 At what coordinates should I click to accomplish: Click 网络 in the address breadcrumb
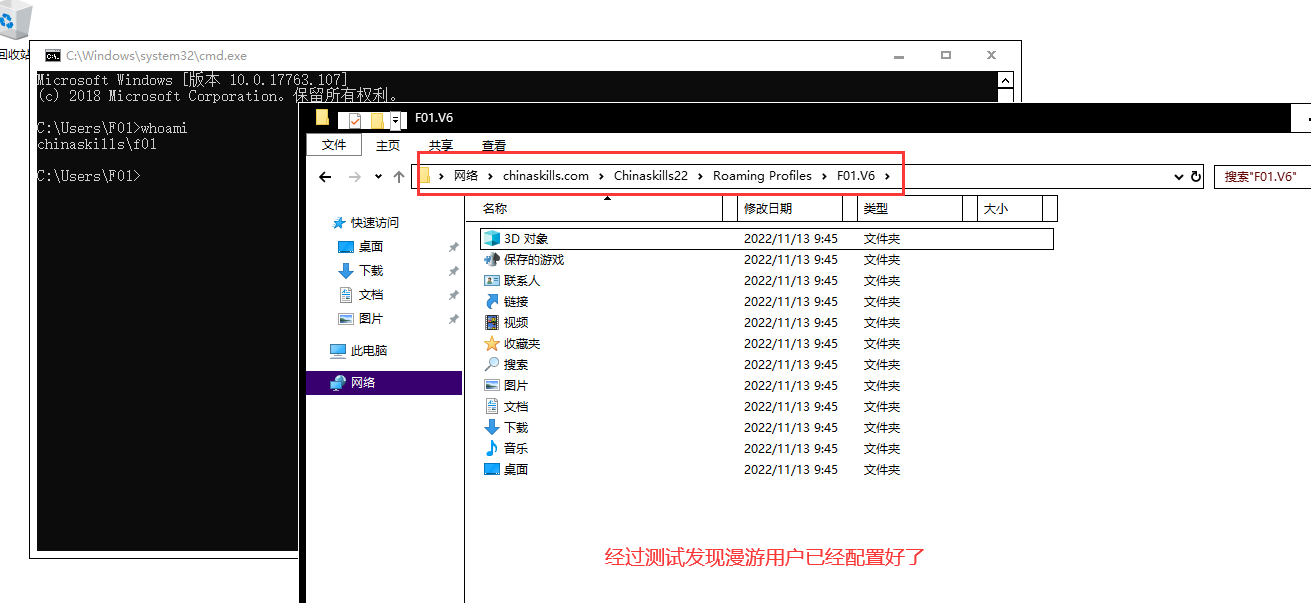[466, 176]
